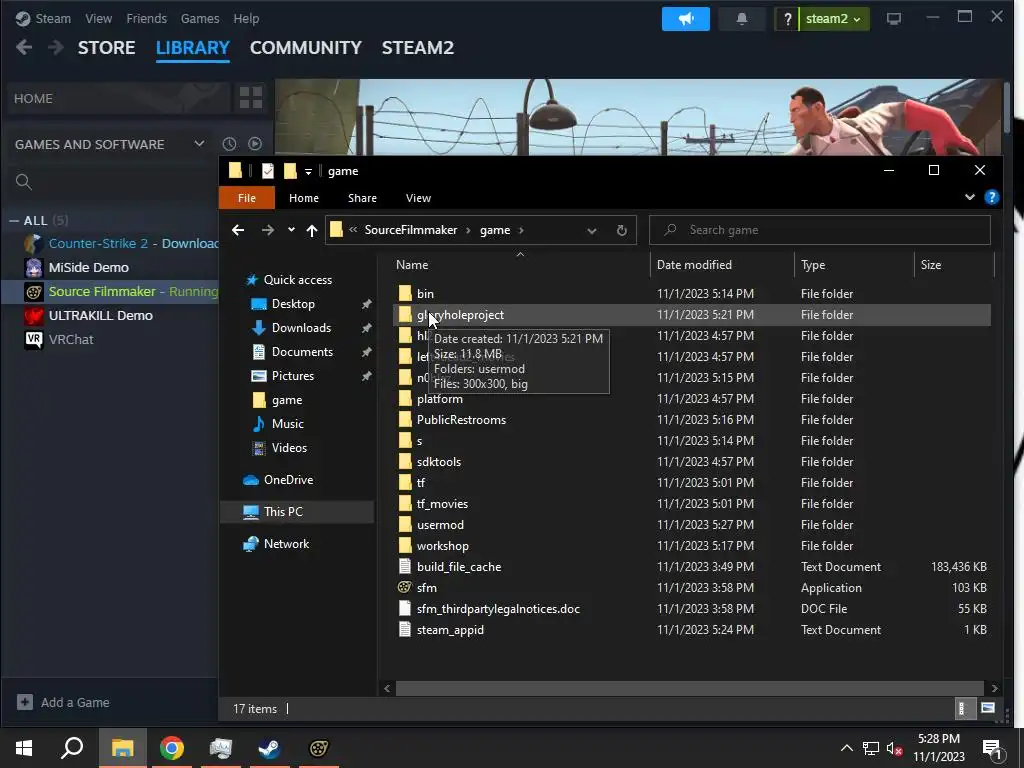
Task: Open Explorer View ribbon tab
Action: click(418, 198)
